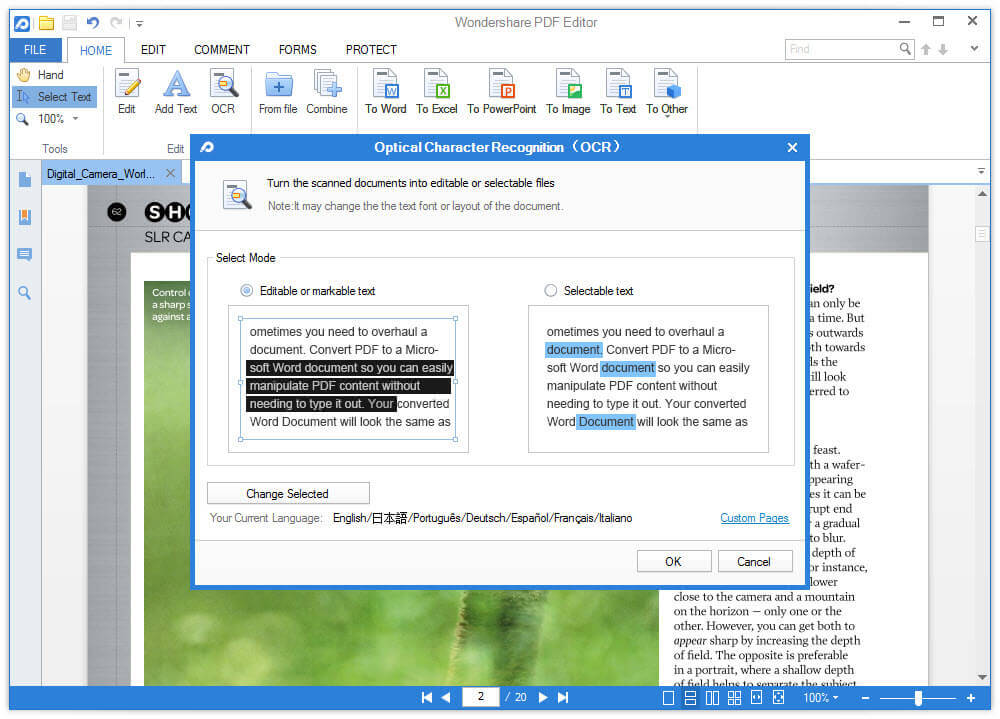Click the Combine files icon
The width and height of the screenshot is (1000, 719).
tap(327, 92)
